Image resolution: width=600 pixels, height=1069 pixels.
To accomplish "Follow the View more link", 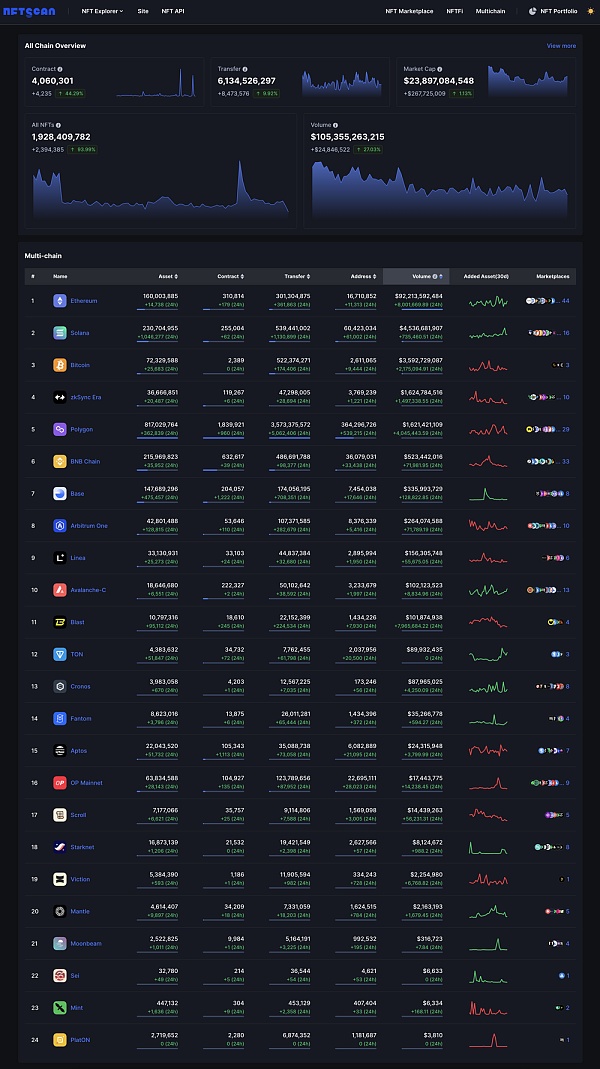I will 561,46.
